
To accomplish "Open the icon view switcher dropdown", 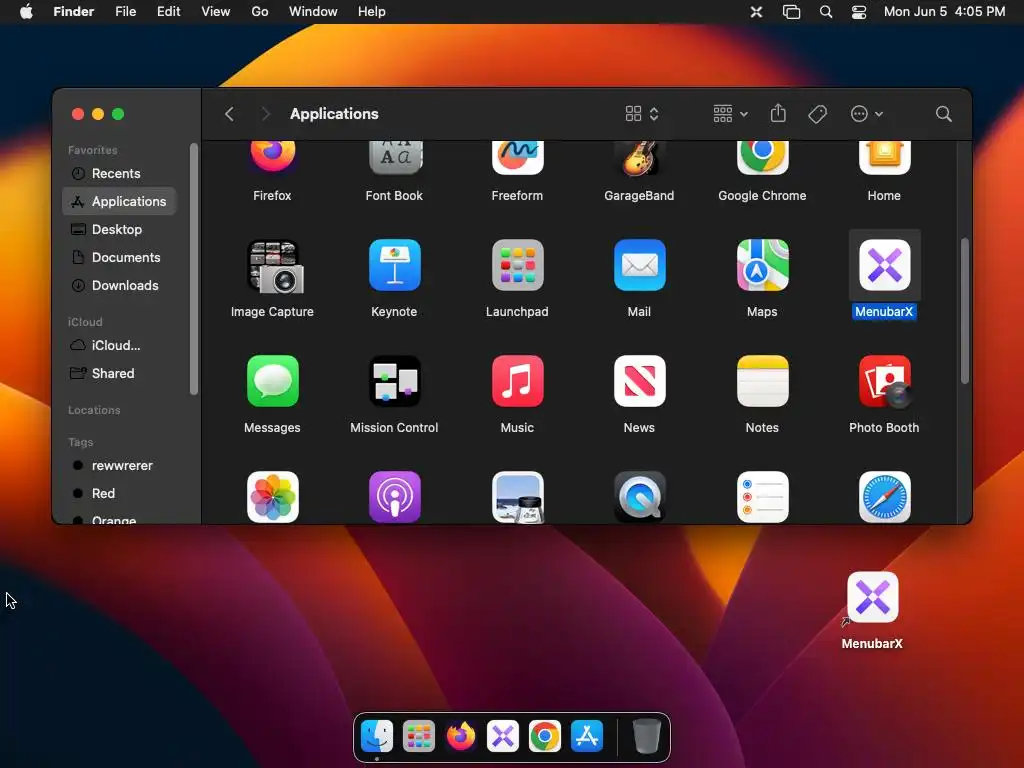I will (x=642, y=114).
